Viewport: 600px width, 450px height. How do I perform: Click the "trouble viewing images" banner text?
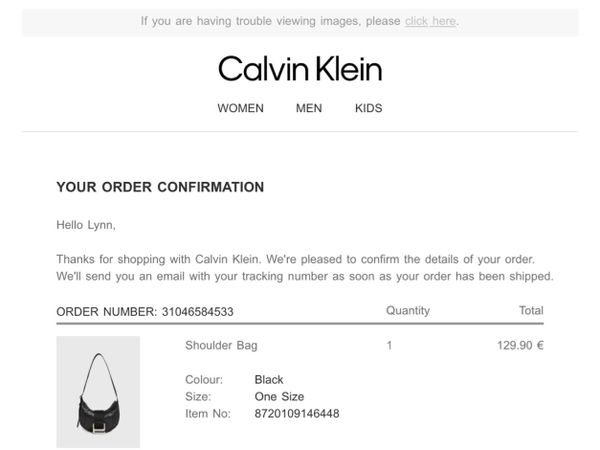tap(270, 21)
